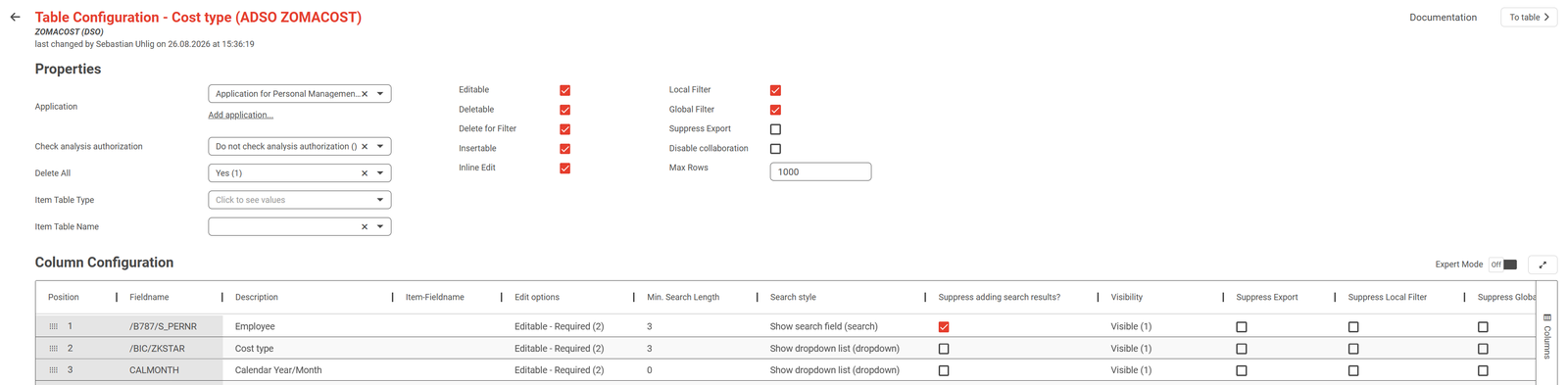
Task: Grab the drag handle of row 2
Action: point(54,348)
